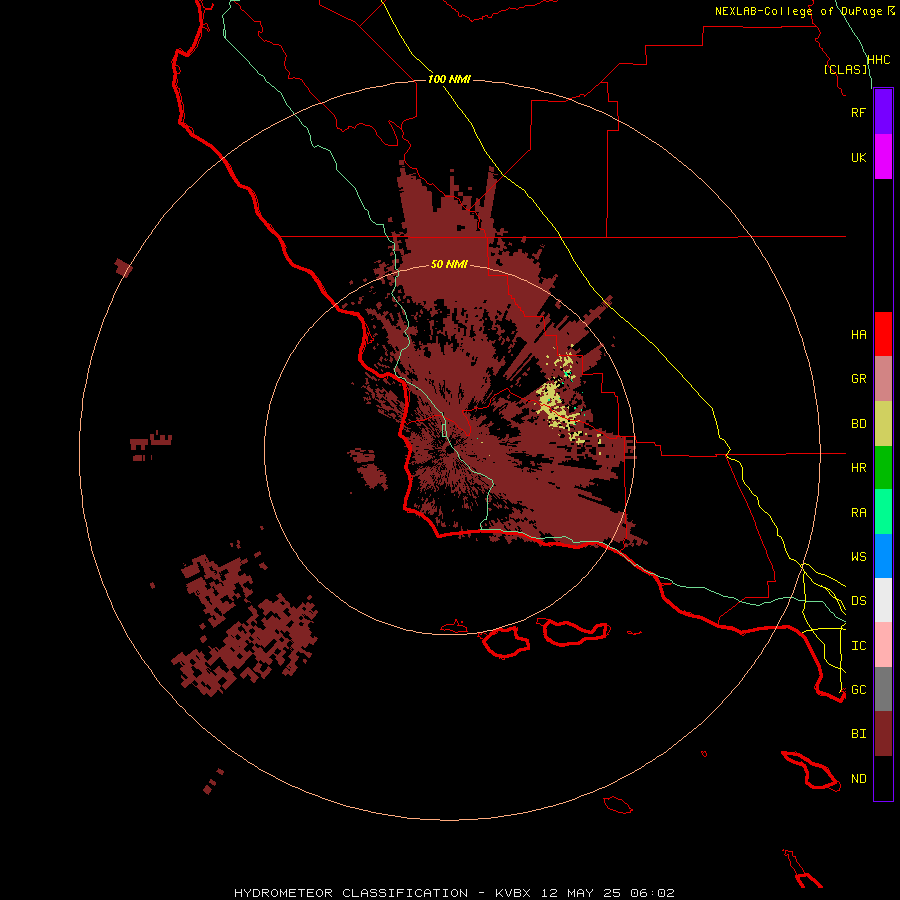Click the IC light pink legend swatch

883,645
